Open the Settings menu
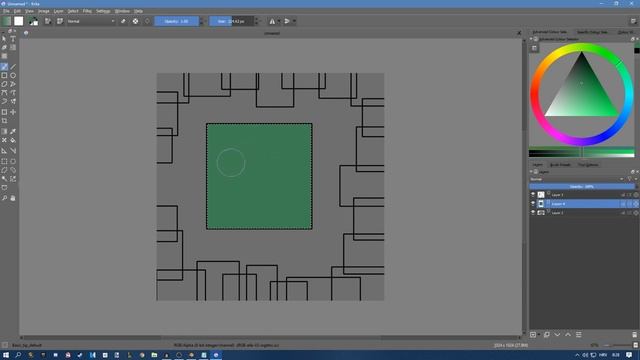 [x=103, y=11]
